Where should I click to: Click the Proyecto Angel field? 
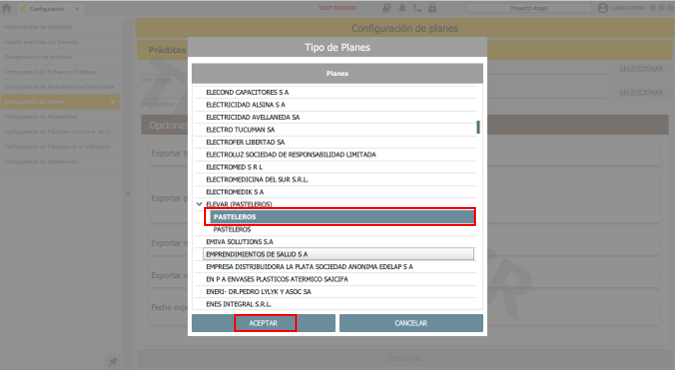point(529,8)
